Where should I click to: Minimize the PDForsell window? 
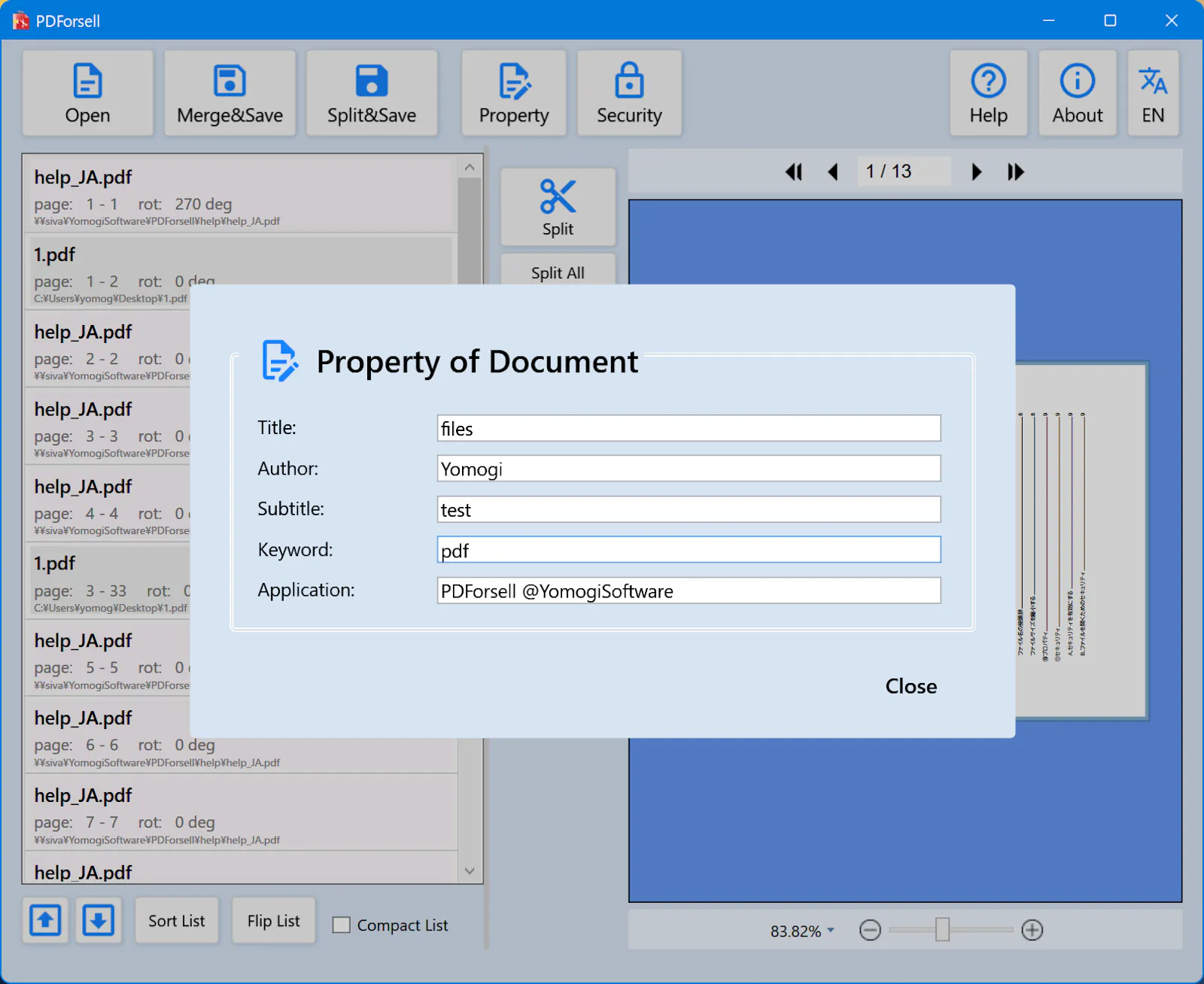coord(1048,20)
